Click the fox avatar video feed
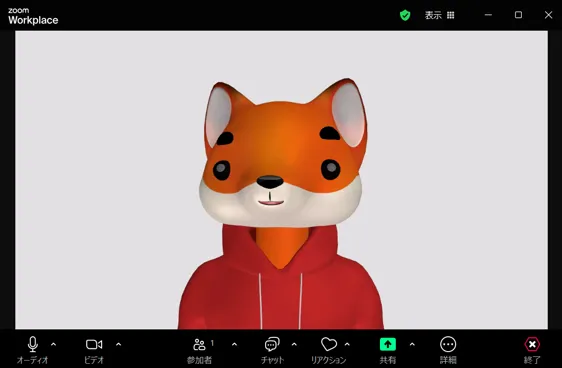Screen dimensions: 562x368 click(281, 180)
